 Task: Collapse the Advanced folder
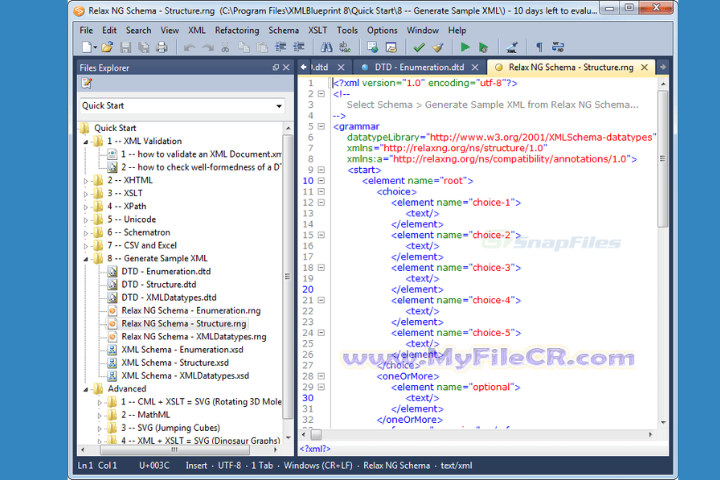pyautogui.click(x=86, y=390)
